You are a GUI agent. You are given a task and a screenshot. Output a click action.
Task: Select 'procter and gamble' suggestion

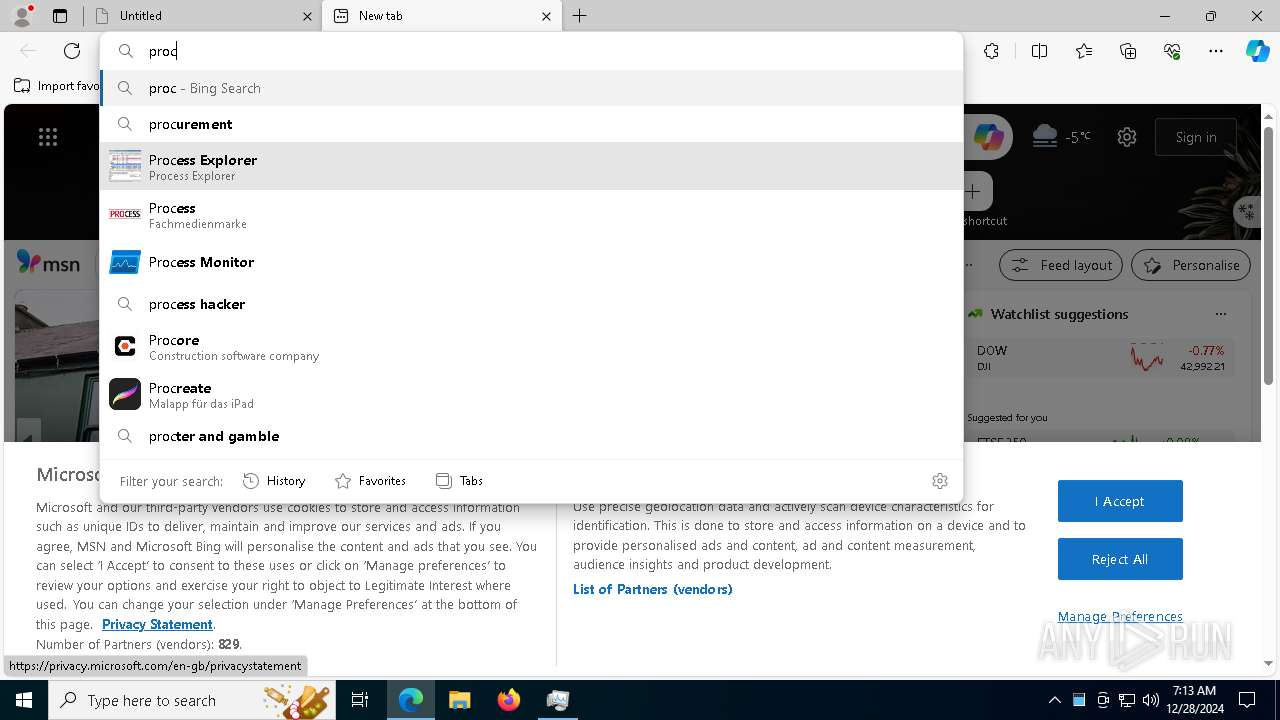click(531, 436)
